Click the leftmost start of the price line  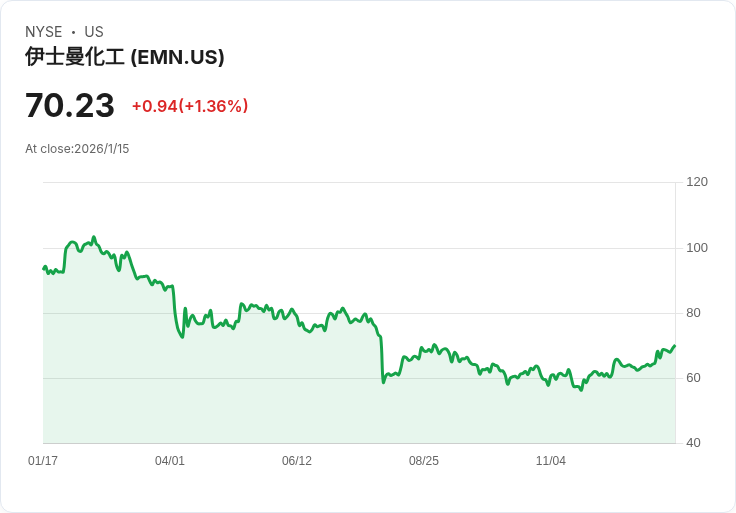44,268
